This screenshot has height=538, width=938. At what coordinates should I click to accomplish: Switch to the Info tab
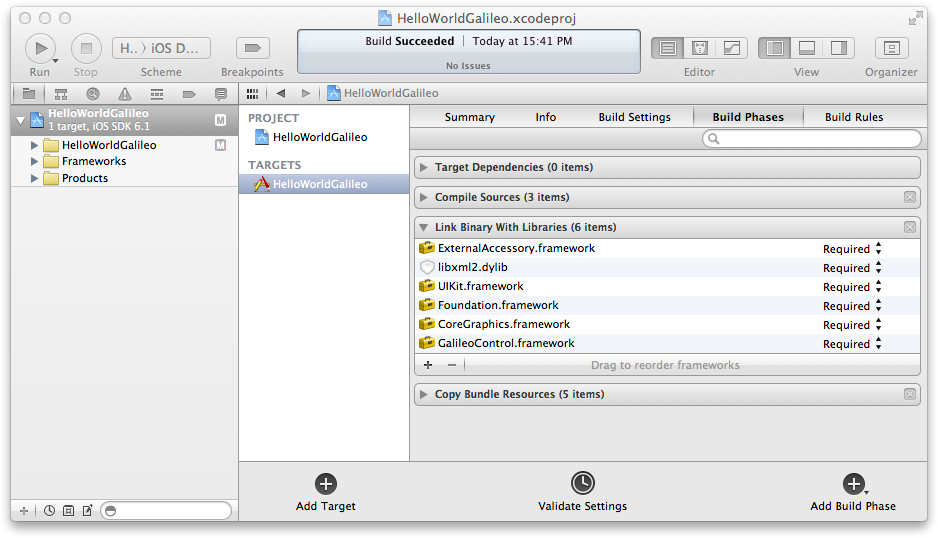[546, 117]
